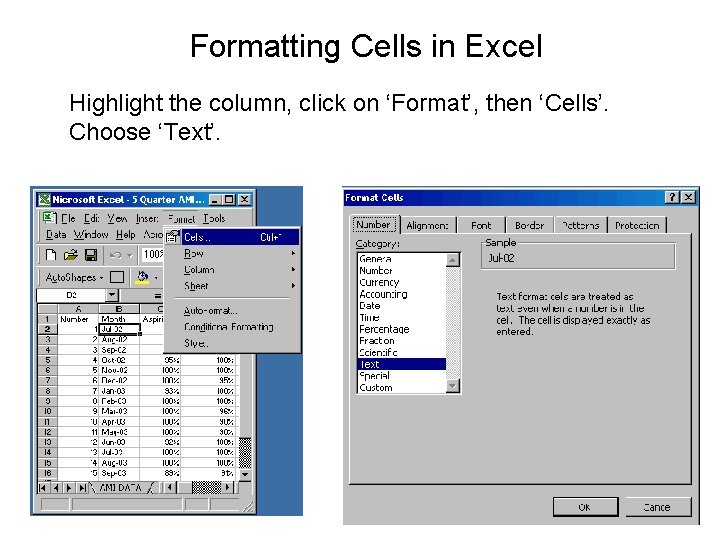Click the Undo arrow icon

[115, 255]
